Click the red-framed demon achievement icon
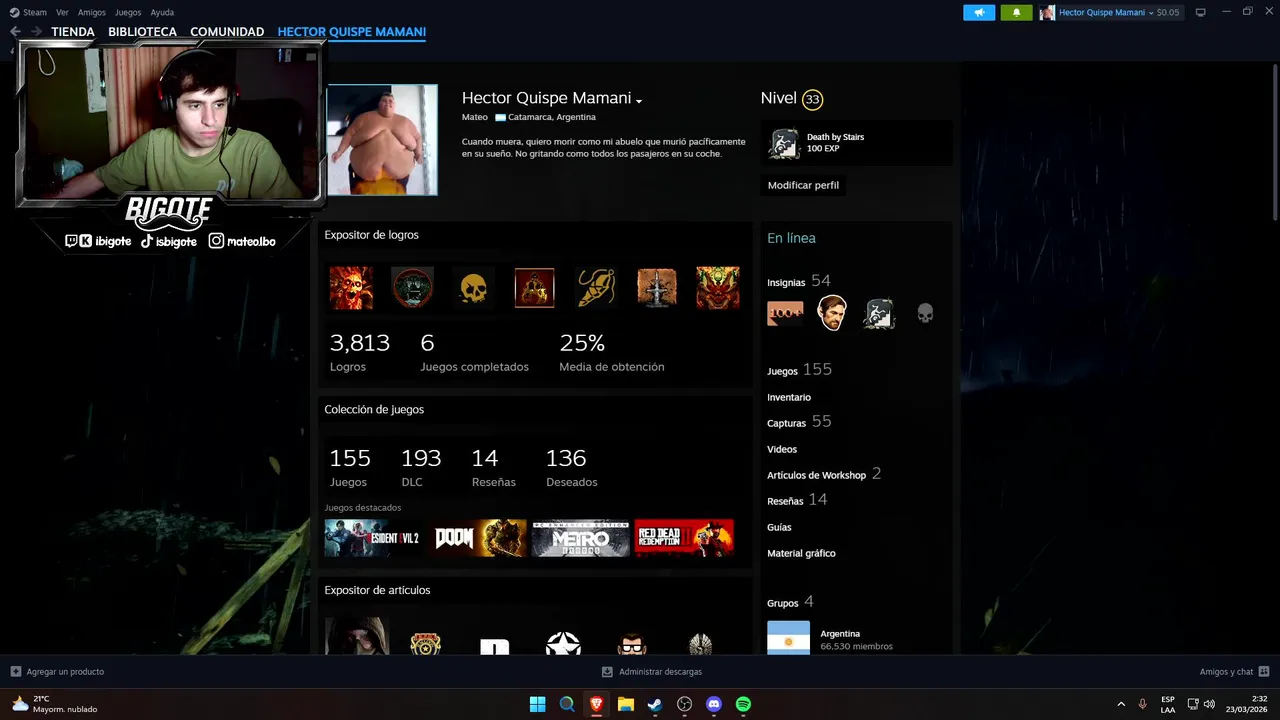The height and width of the screenshot is (720, 1280). pos(534,288)
